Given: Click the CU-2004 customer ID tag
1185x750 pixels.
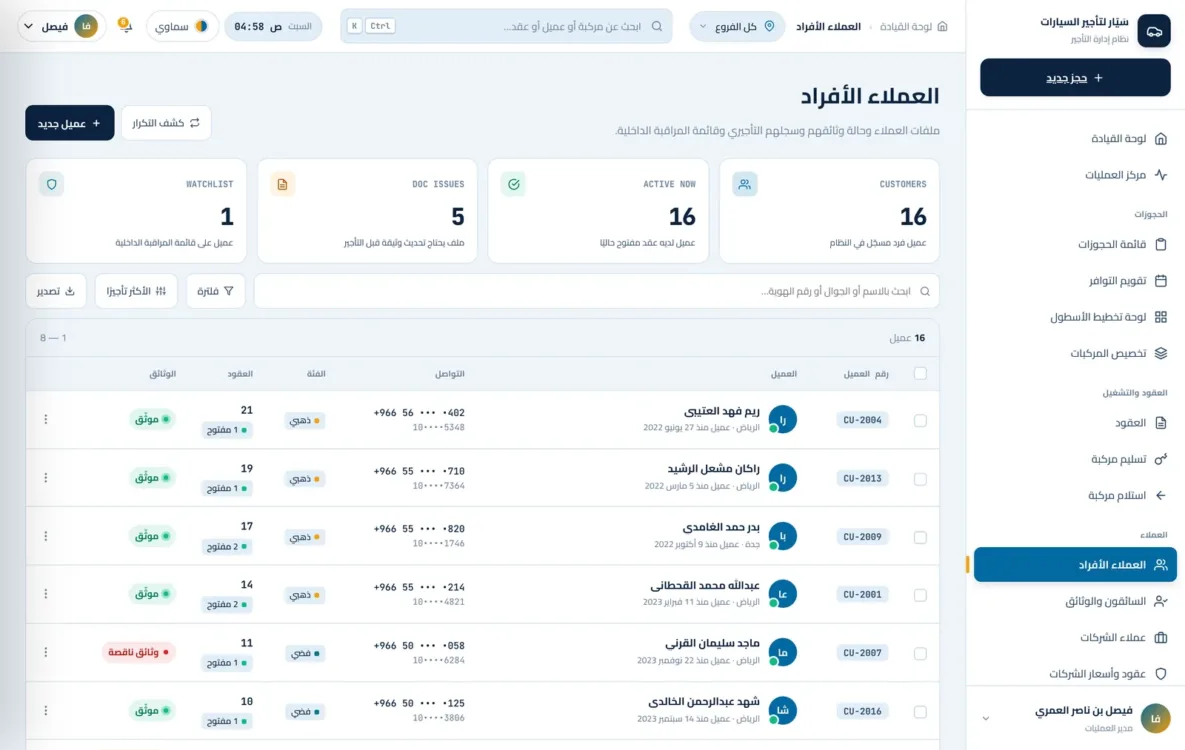Looking at the screenshot, I should click(x=862, y=420).
